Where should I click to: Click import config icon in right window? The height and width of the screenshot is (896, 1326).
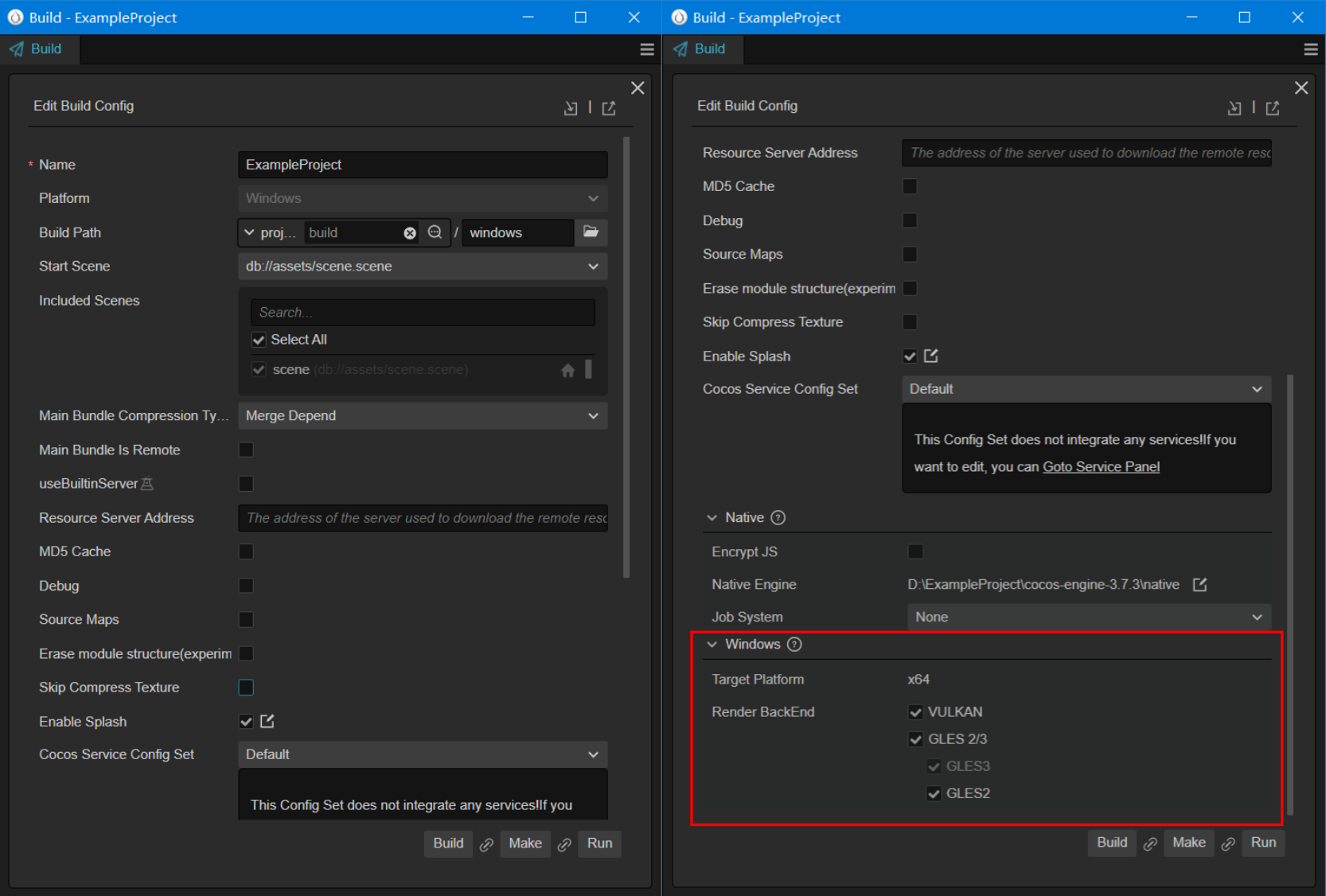pyautogui.click(x=1234, y=108)
